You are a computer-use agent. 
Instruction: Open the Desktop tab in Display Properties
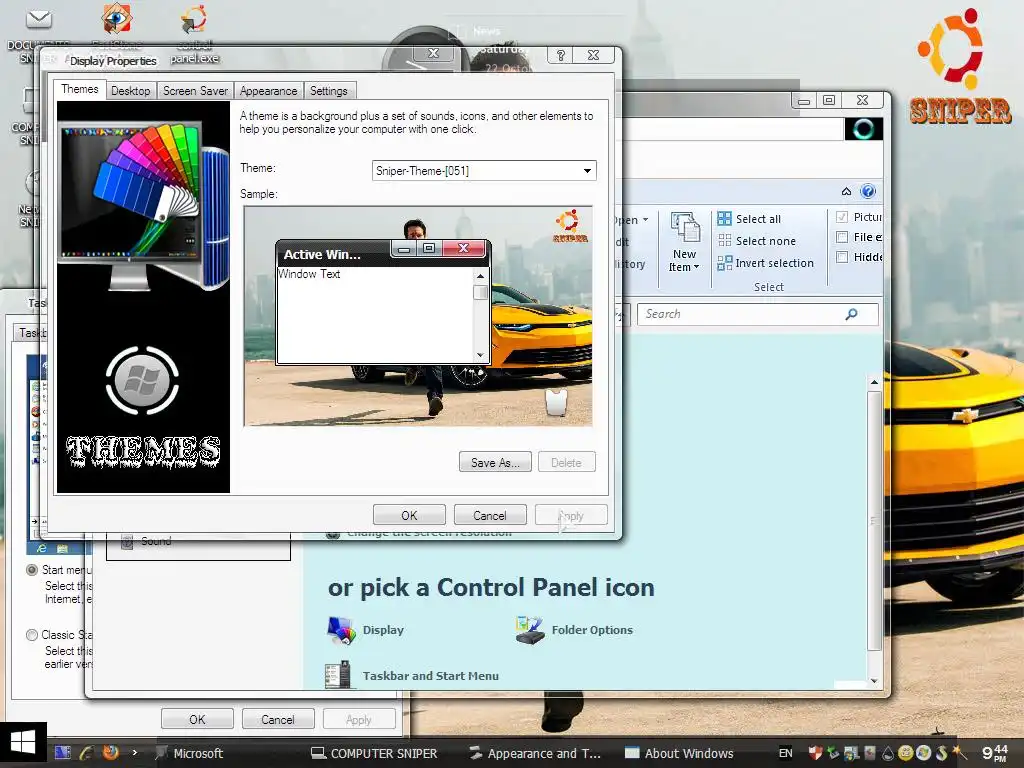tap(131, 91)
